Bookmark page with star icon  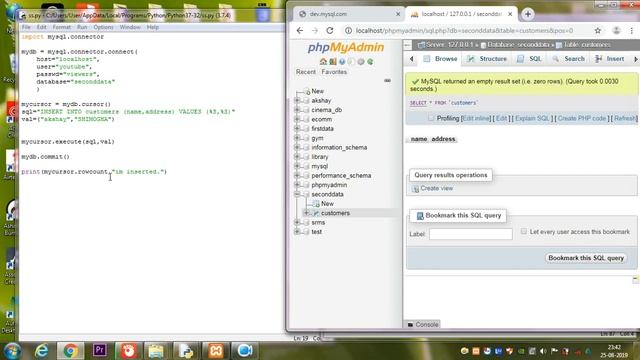click(x=598, y=31)
